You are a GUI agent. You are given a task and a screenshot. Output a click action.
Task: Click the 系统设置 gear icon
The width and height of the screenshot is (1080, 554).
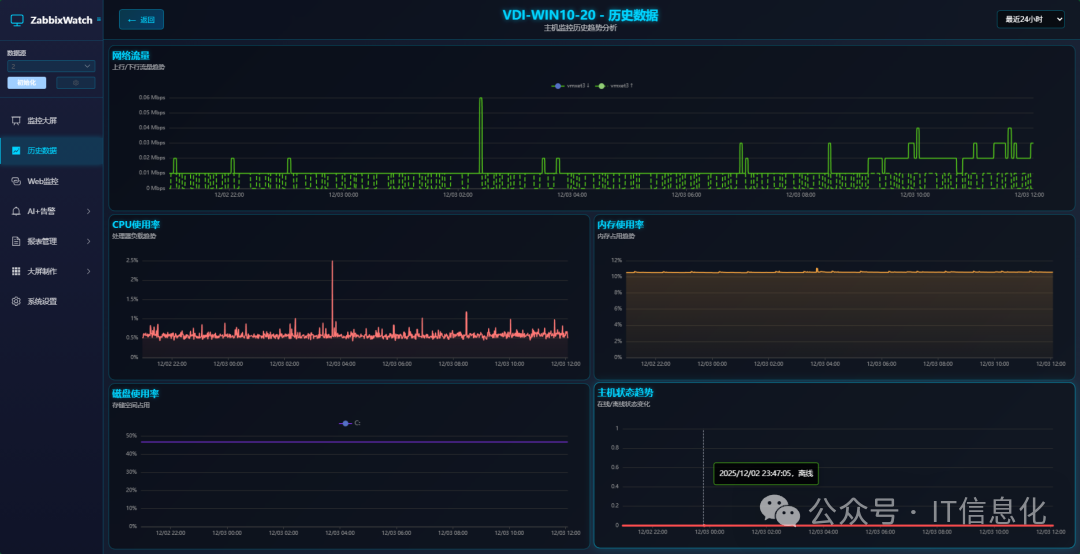tap(16, 301)
